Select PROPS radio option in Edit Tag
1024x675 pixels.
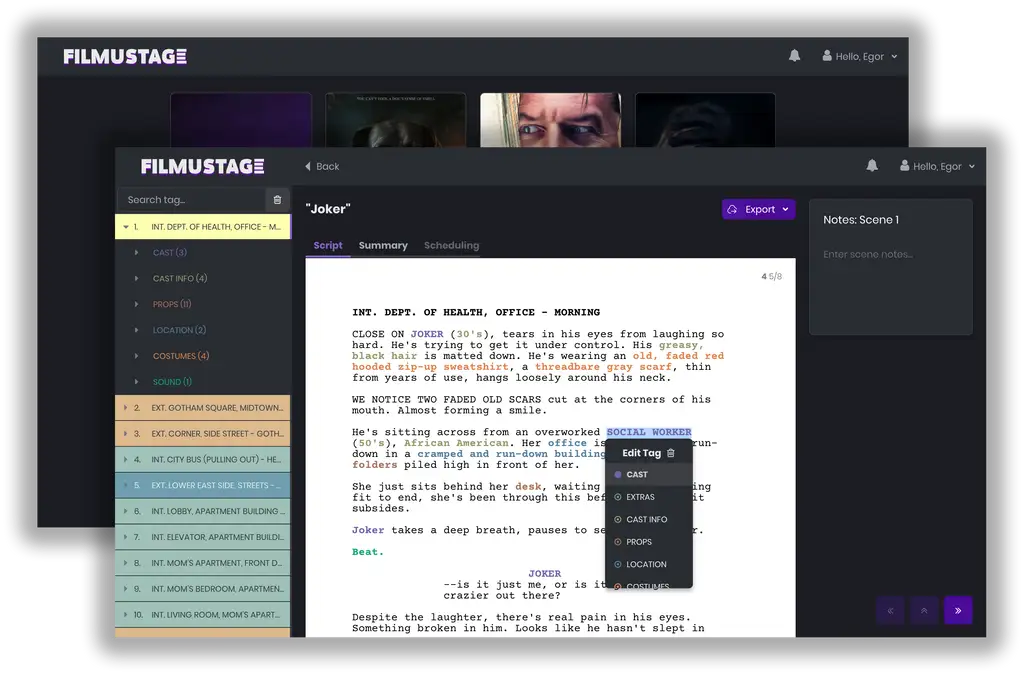tap(618, 542)
